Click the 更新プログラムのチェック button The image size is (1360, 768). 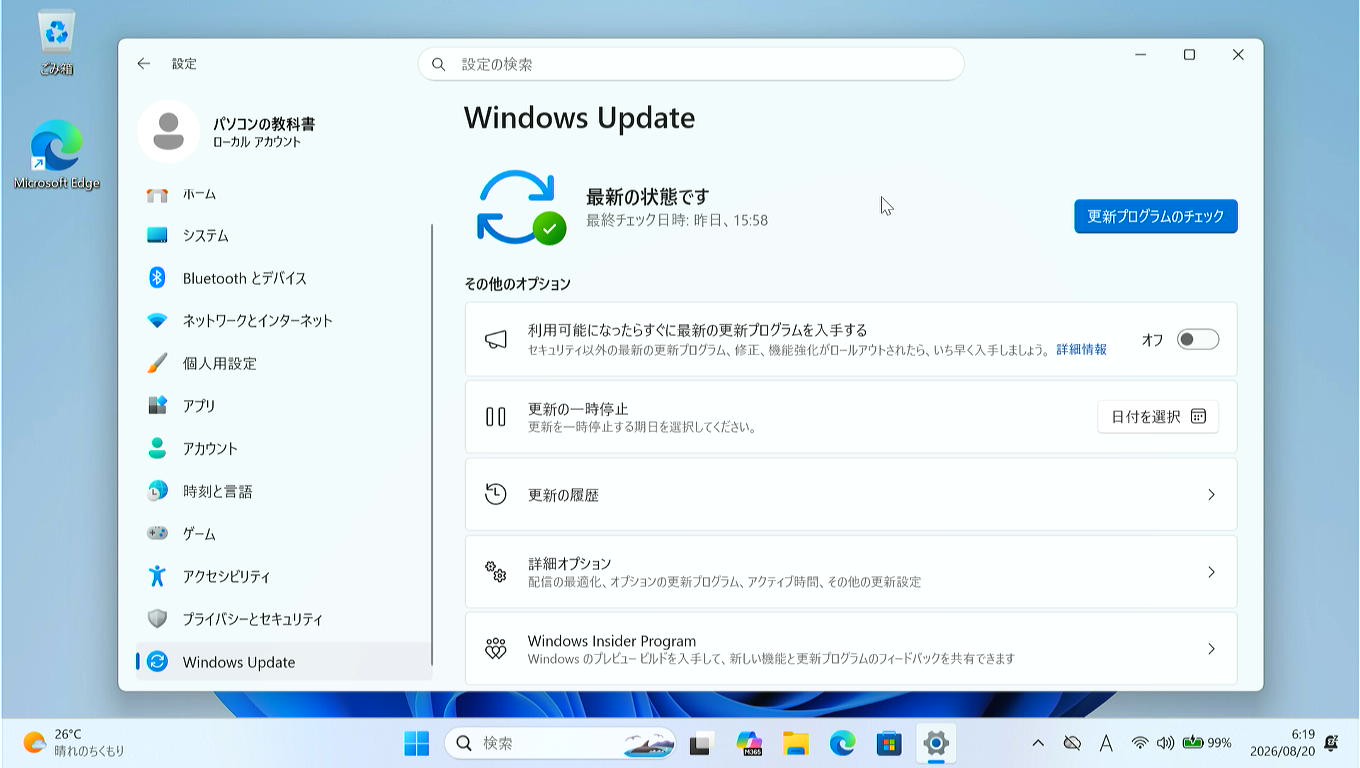[1156, 216]
